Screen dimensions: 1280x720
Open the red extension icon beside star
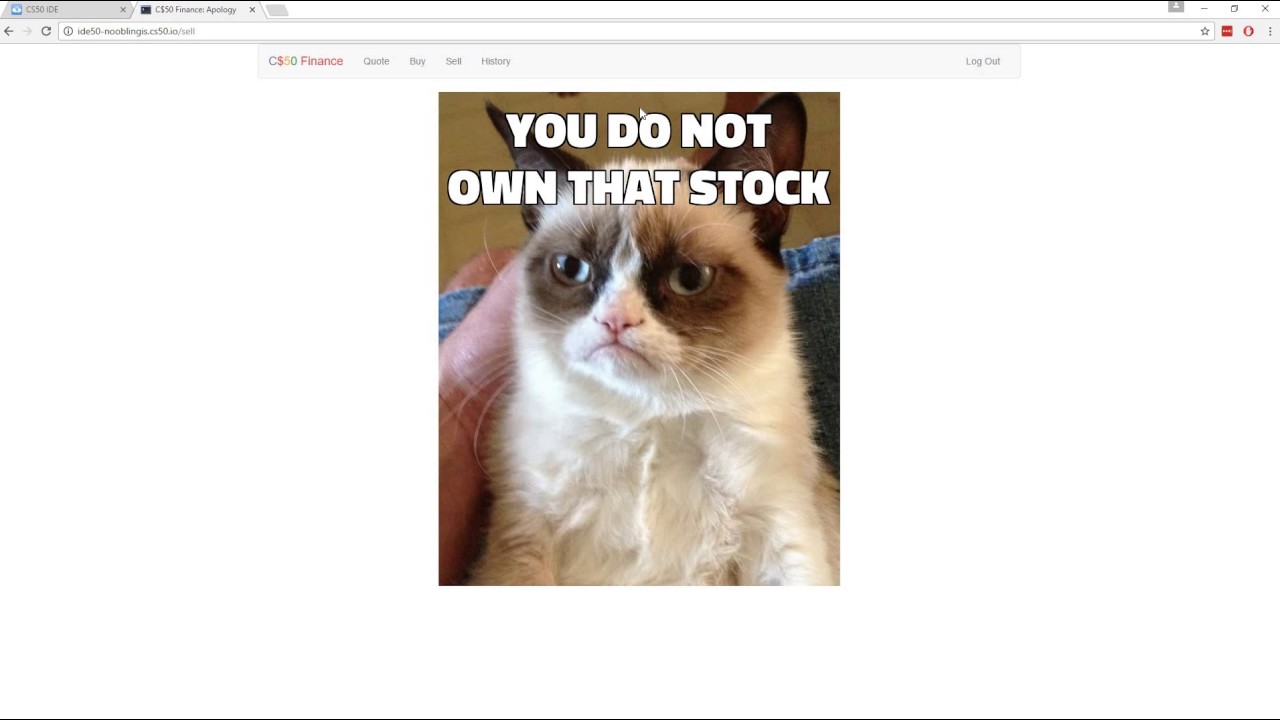pos(1227,31)
